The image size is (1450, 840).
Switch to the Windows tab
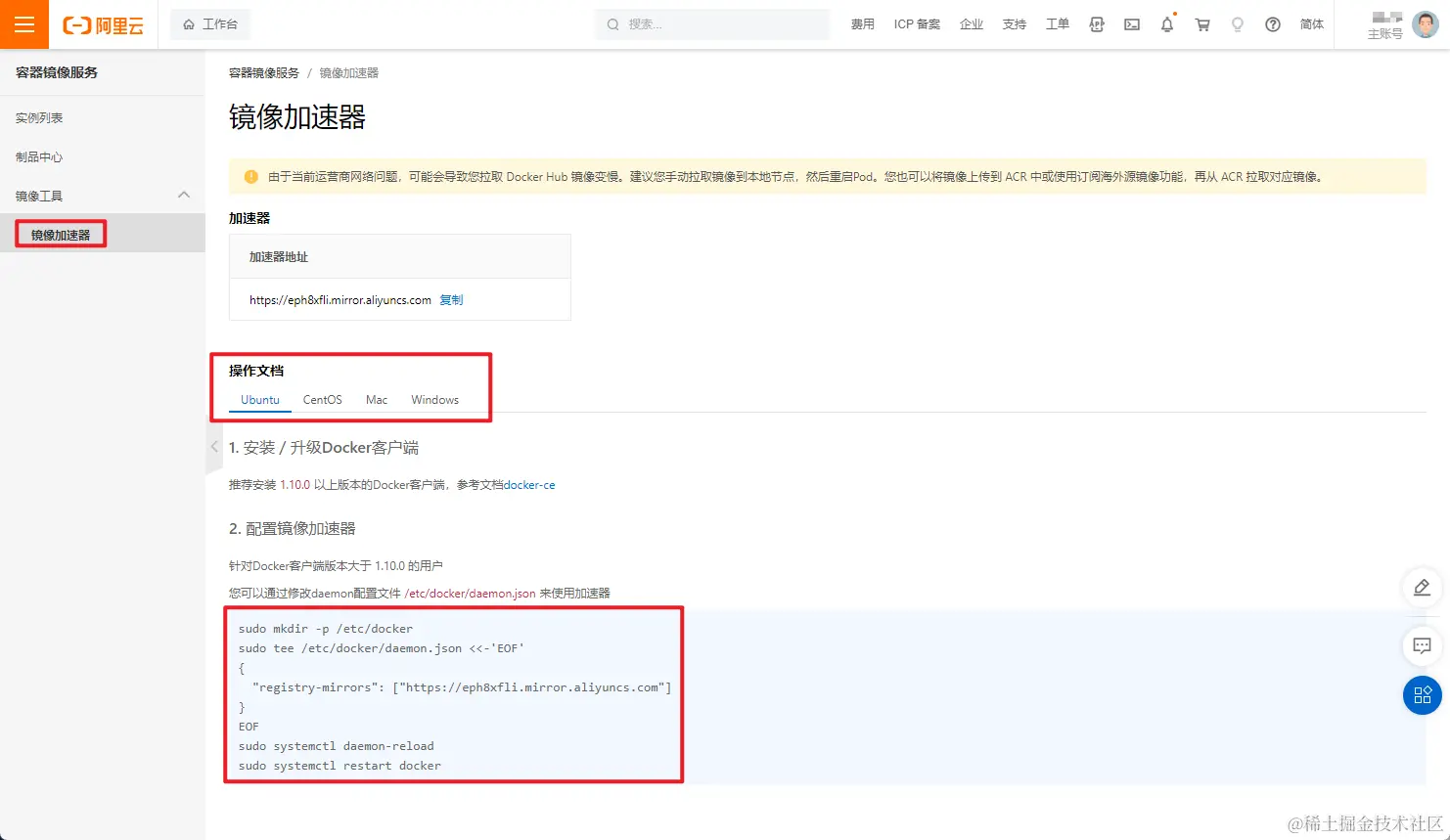click(433, 399)
